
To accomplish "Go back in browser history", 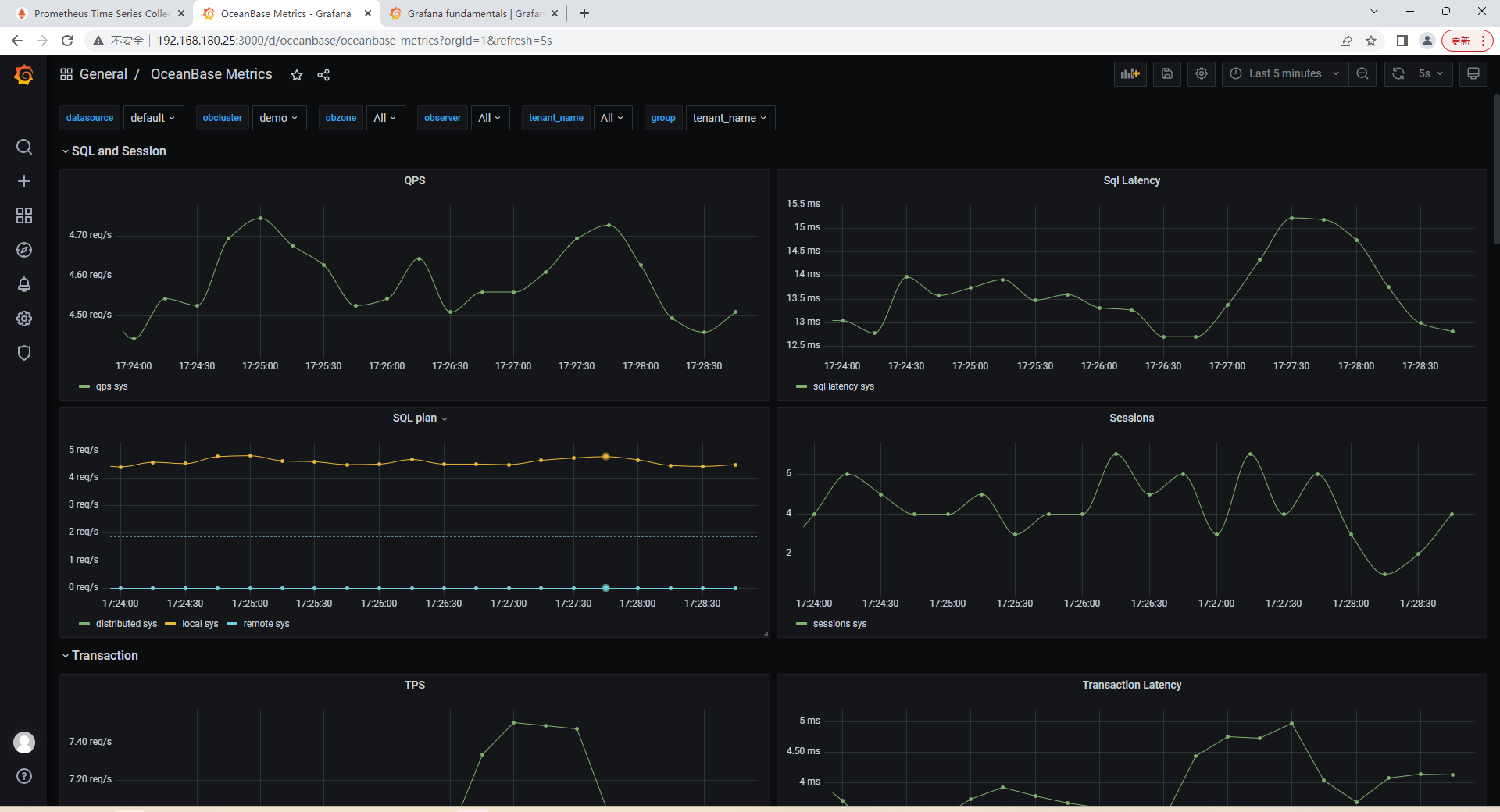I will (17, 41).
